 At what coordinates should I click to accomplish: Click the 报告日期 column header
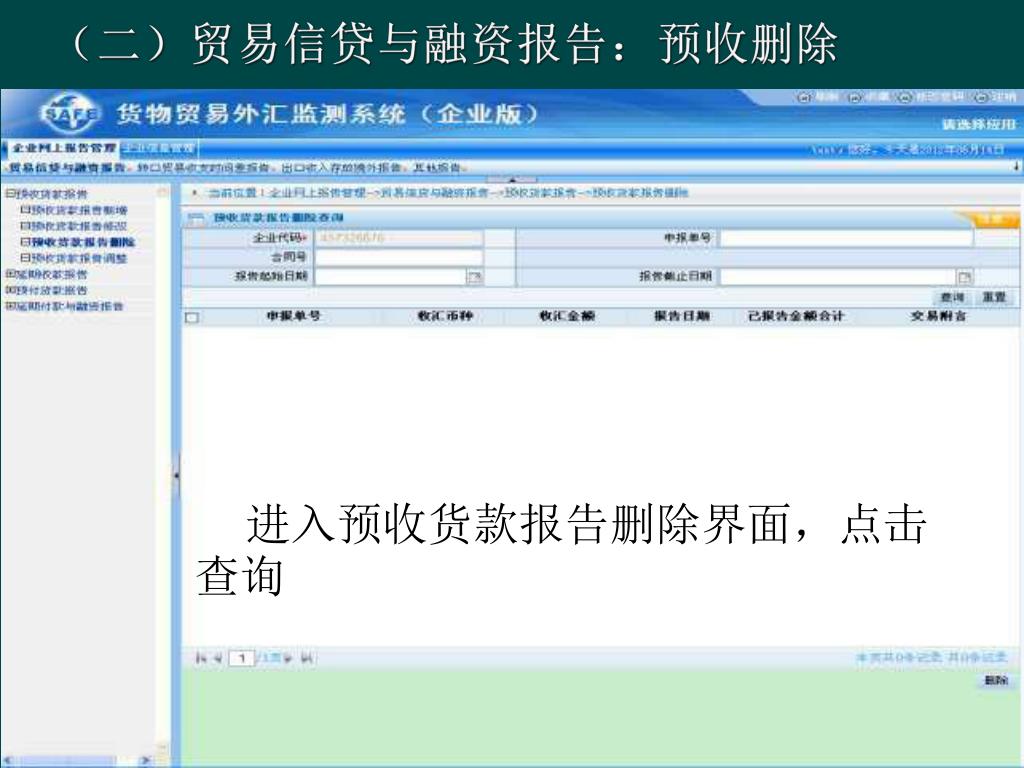682,316
